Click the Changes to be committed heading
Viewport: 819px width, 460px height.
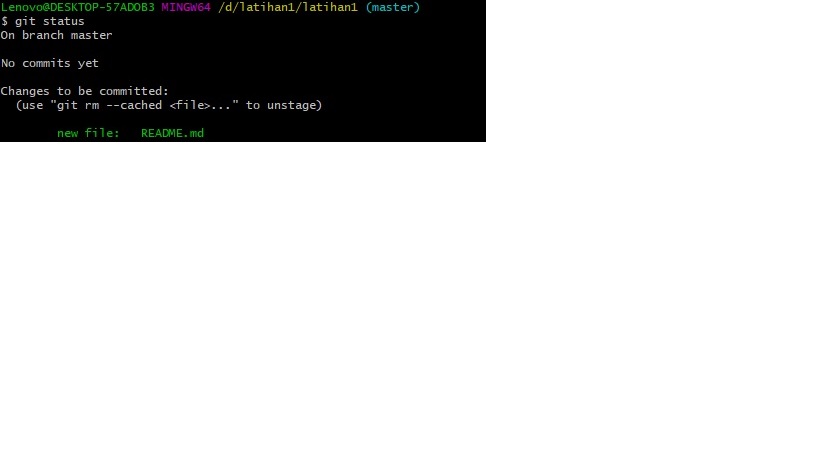point(85,91)
